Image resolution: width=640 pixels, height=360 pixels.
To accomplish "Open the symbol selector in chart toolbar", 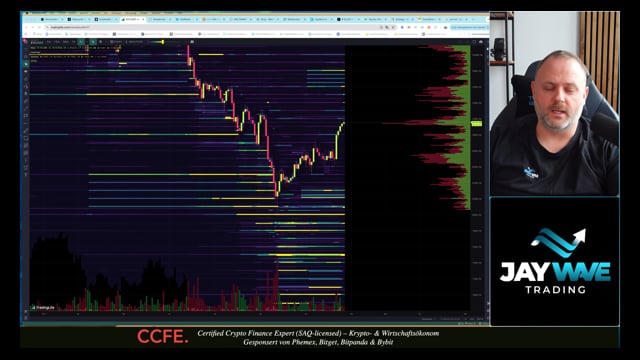I will click(37, 42).
